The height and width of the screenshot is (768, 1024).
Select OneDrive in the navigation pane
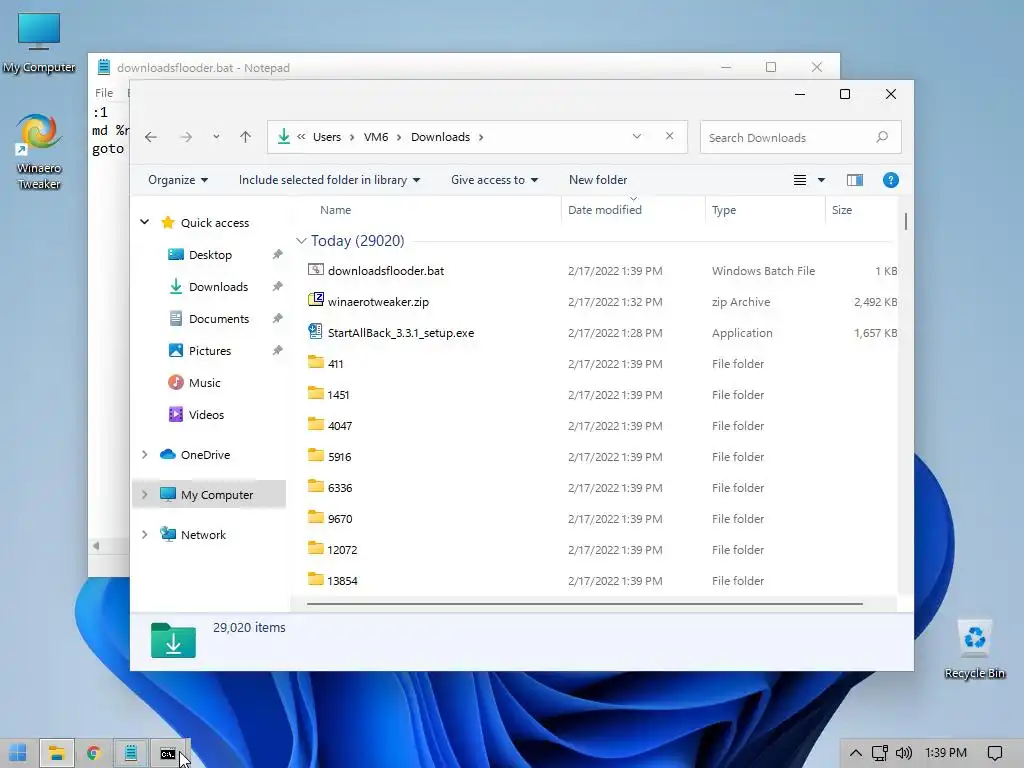point(205,455)
